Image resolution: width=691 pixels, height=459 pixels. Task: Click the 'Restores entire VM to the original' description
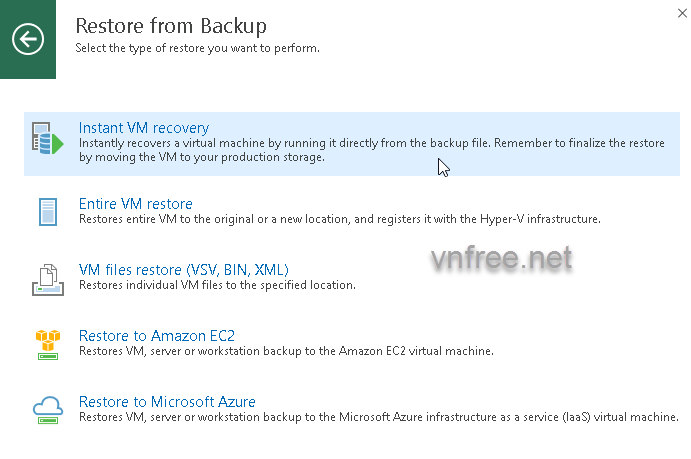click(340, 219)
